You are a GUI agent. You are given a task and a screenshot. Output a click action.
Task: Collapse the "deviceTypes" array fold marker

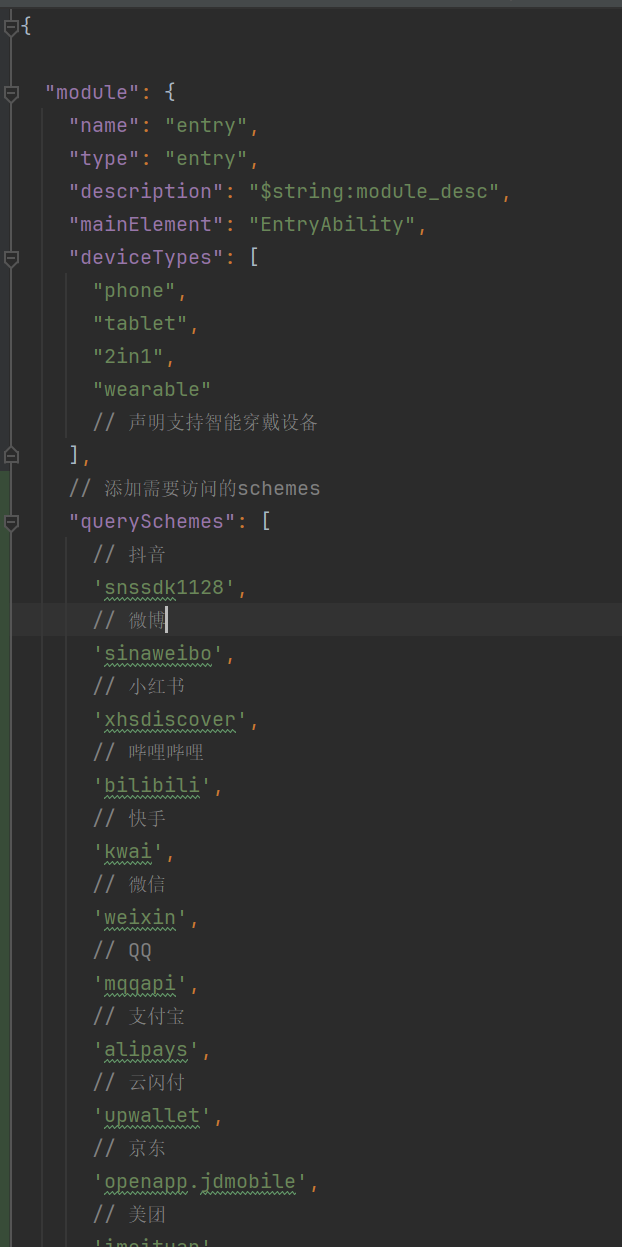point(11,258)
